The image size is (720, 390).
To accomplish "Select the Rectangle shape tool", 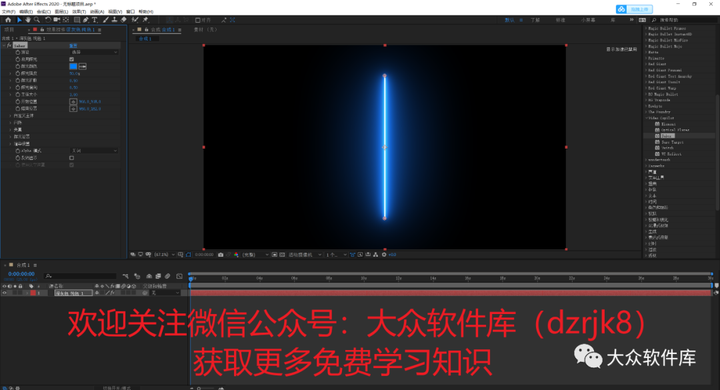I will point(77,20).
